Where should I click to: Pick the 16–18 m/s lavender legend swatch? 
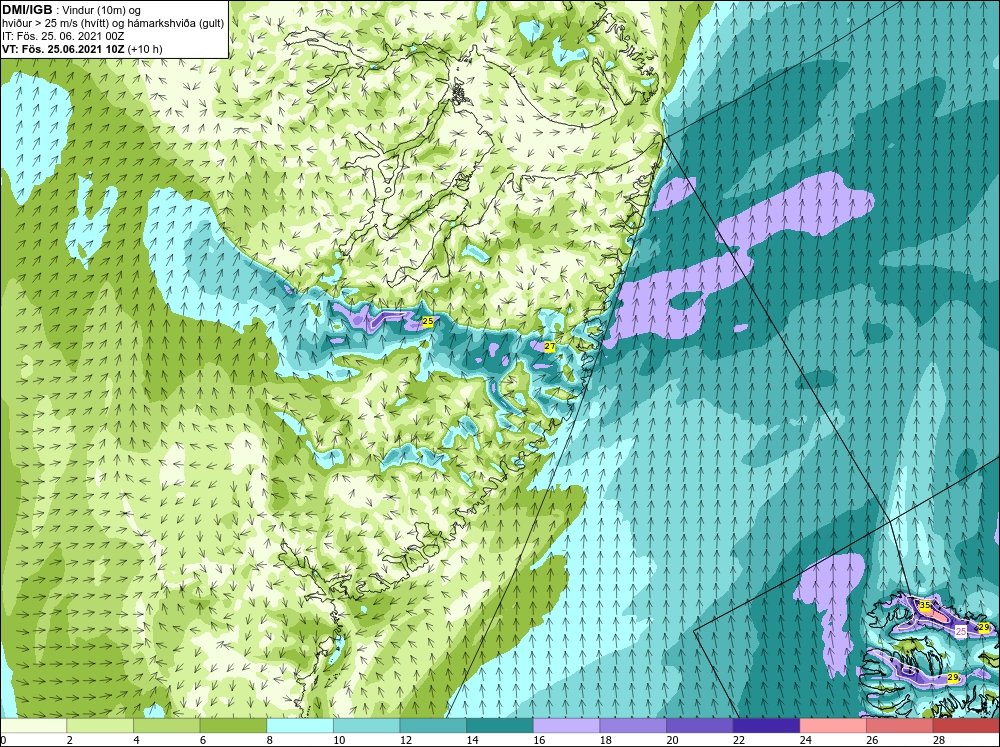pos(566,726)
